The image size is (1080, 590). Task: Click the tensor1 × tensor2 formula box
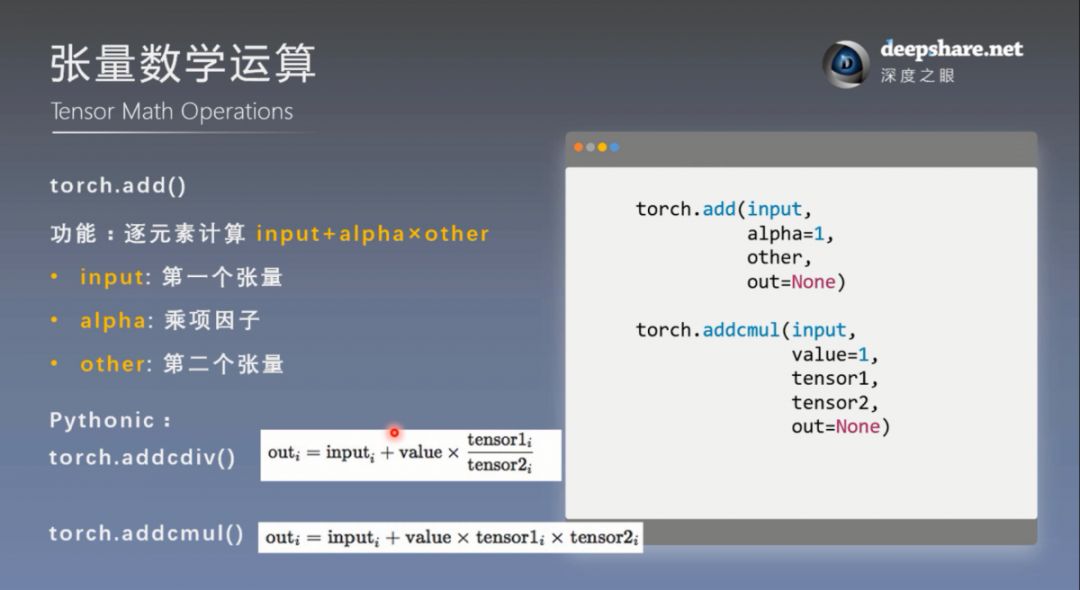(450, 538)
